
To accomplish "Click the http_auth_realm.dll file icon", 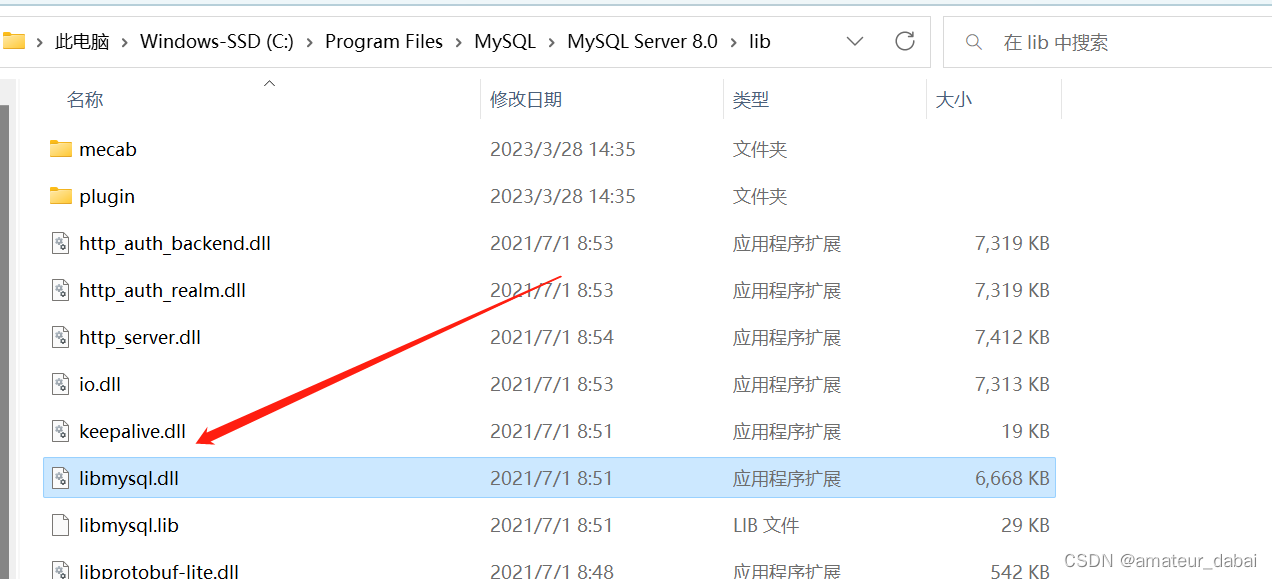I will [58, 290].
